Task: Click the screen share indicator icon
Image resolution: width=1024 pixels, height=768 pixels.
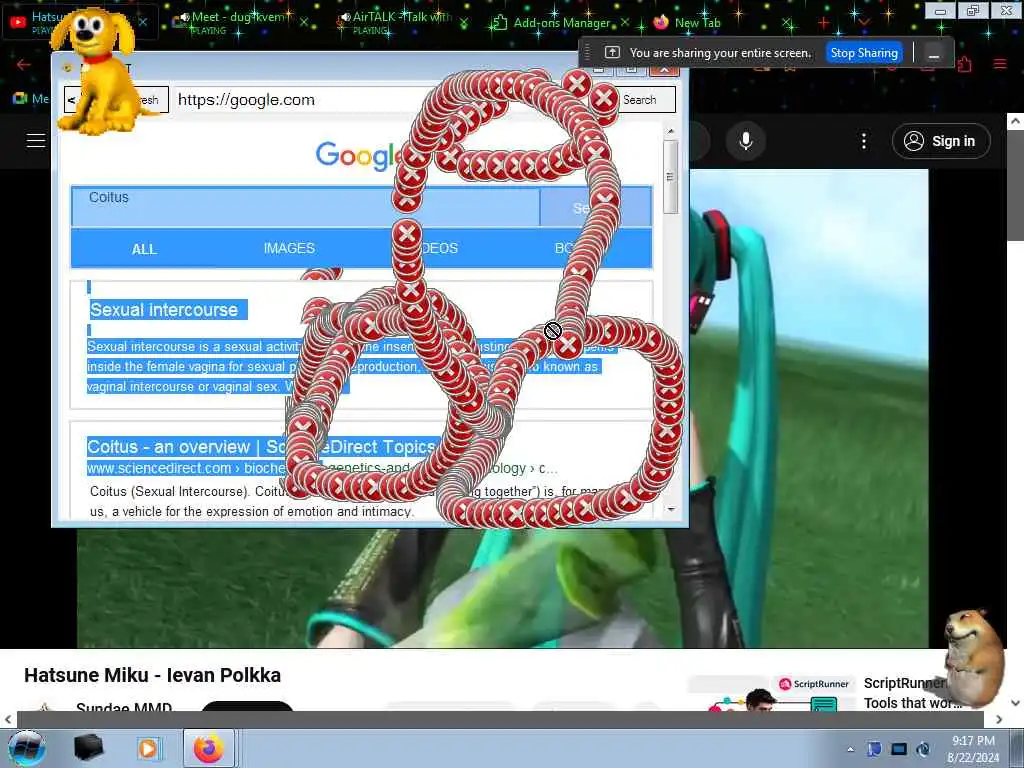Action: tap(612, 53)
